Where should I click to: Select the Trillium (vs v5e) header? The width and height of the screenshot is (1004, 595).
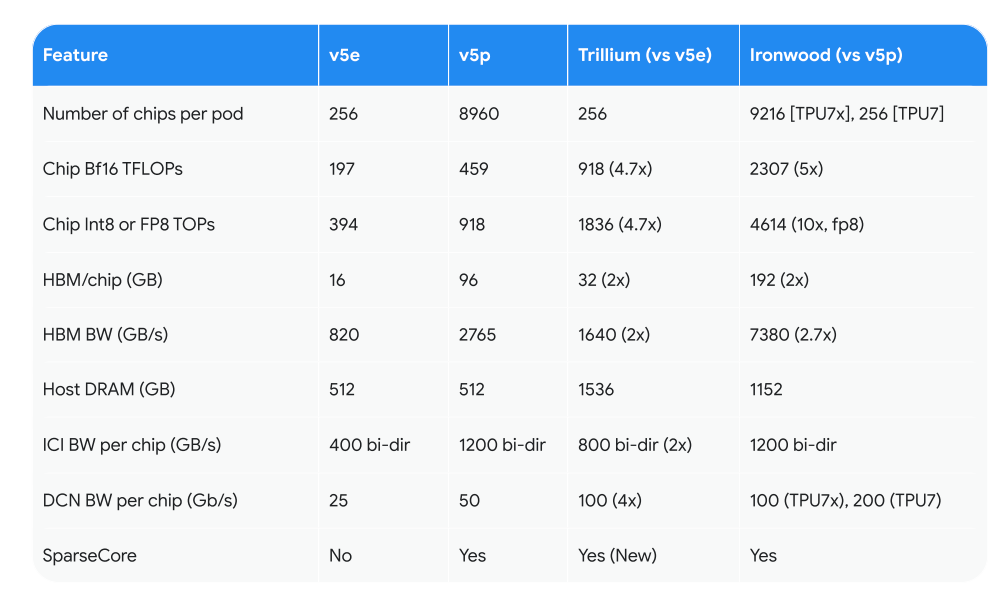(x=644, y=55)
